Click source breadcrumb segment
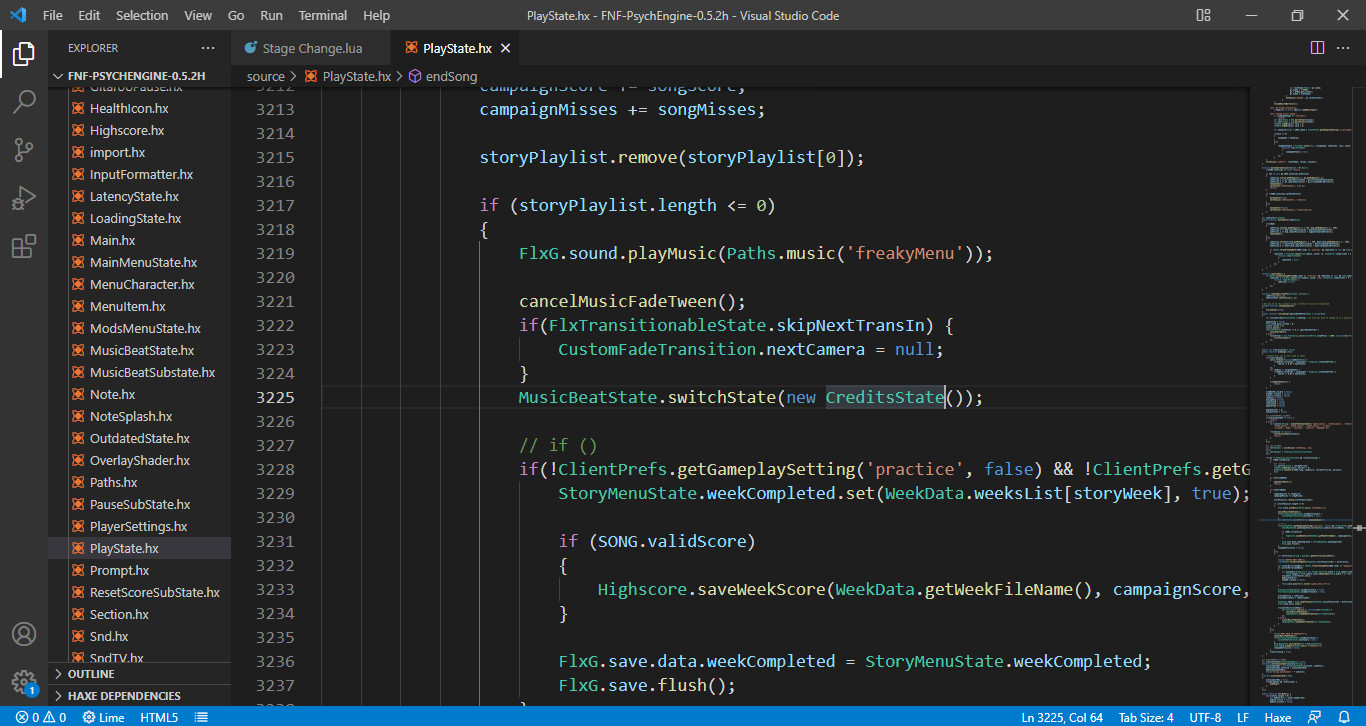 coord(265,76)
